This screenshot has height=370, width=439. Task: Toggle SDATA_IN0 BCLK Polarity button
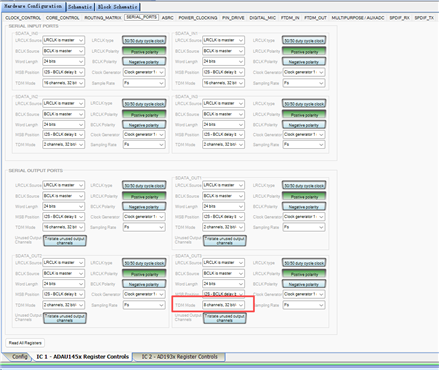144,62
